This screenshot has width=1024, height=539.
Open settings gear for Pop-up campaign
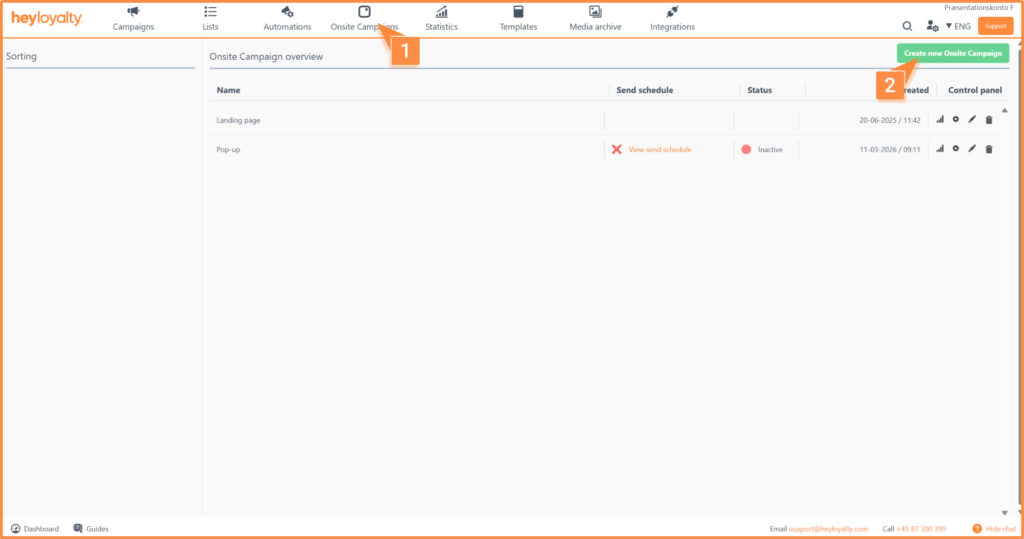pyautogui.click(x=956, y=149)
